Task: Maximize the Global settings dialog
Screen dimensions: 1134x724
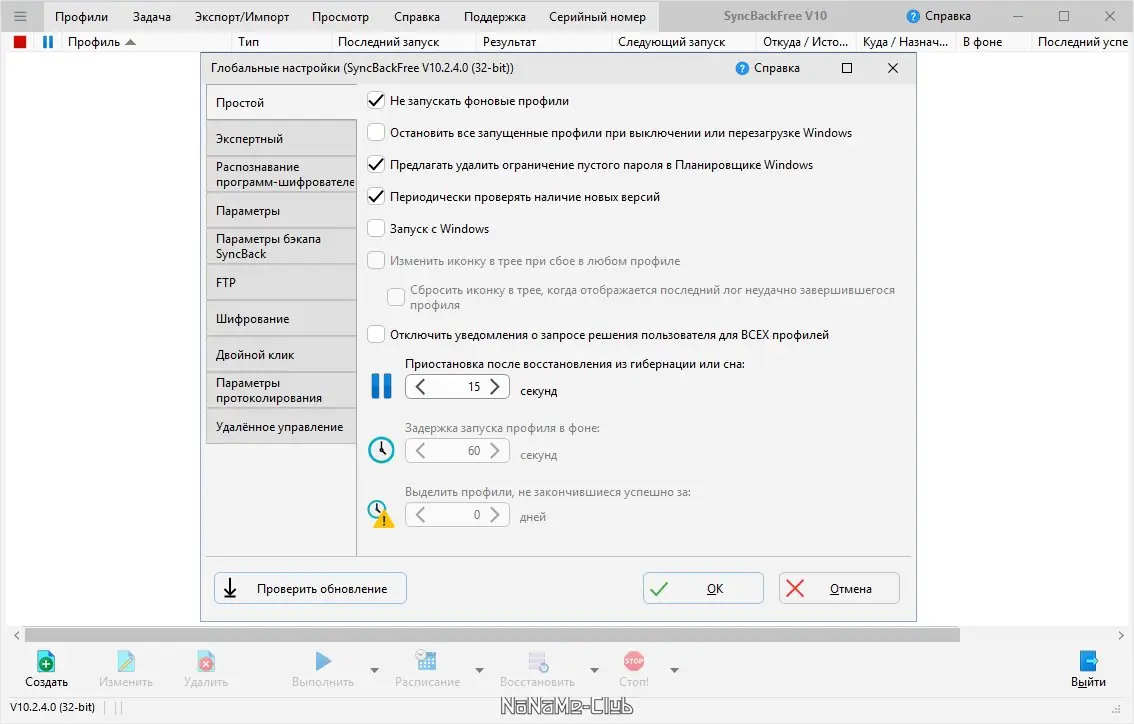Action: pos(847,68)
